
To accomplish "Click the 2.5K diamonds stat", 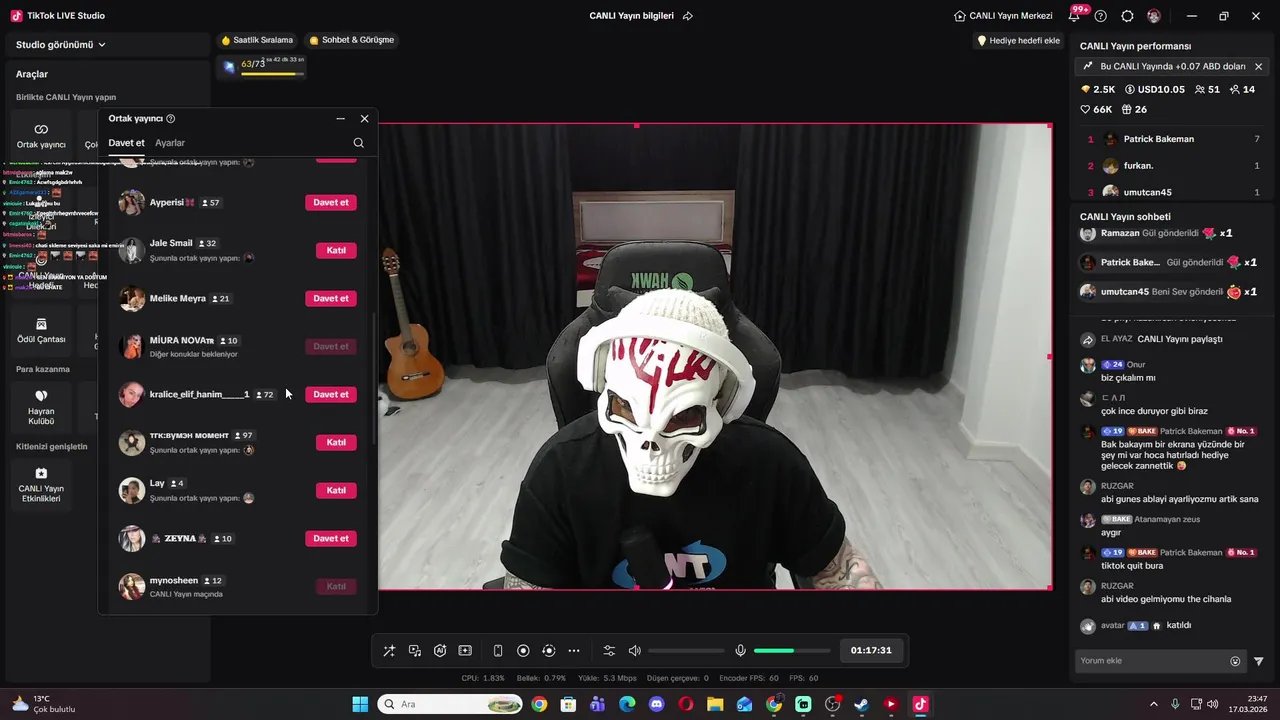I will tap(1097, 89).
